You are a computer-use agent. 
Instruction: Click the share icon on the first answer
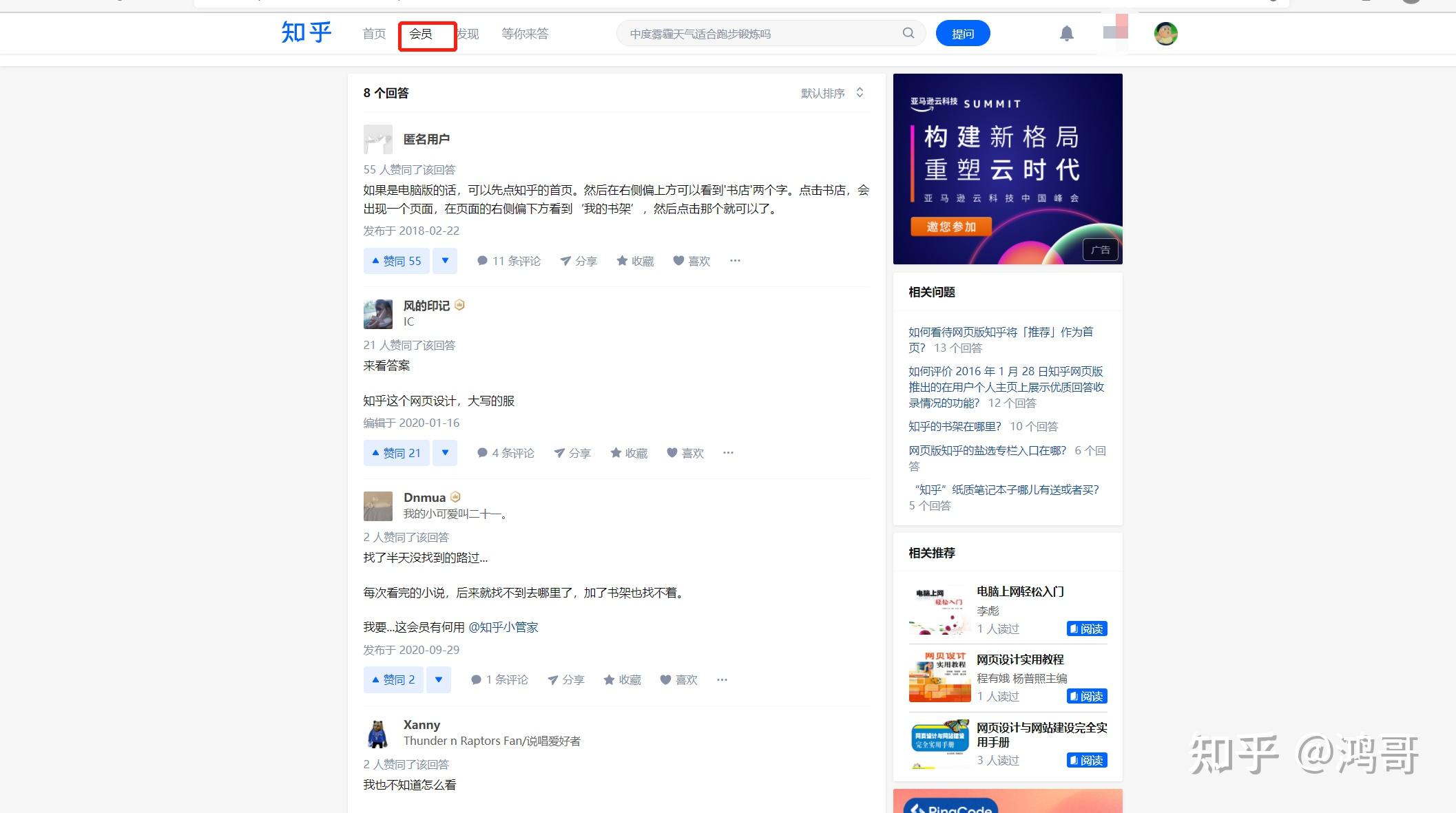(579, 261)
